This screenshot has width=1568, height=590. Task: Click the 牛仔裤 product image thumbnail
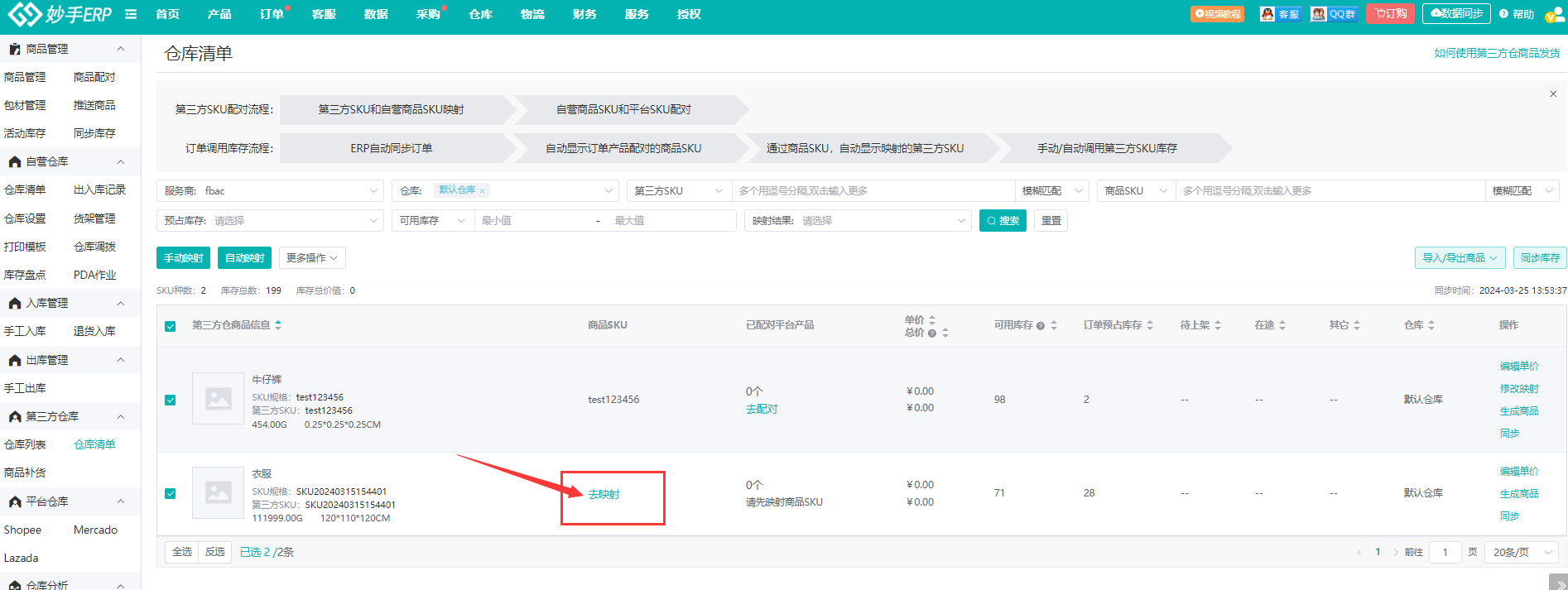point(219,399)
